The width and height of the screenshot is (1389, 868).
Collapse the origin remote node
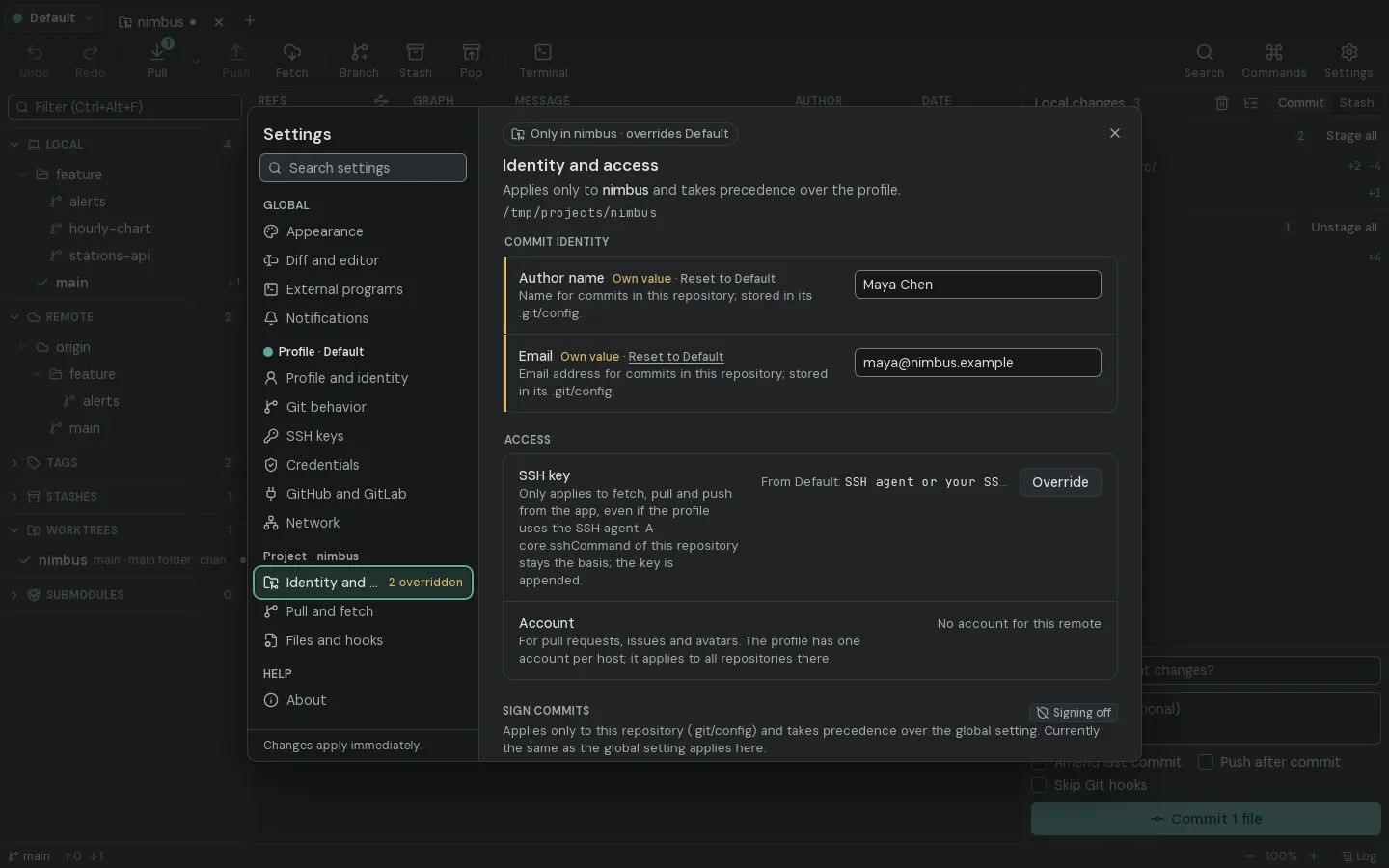tap(24, 347)
